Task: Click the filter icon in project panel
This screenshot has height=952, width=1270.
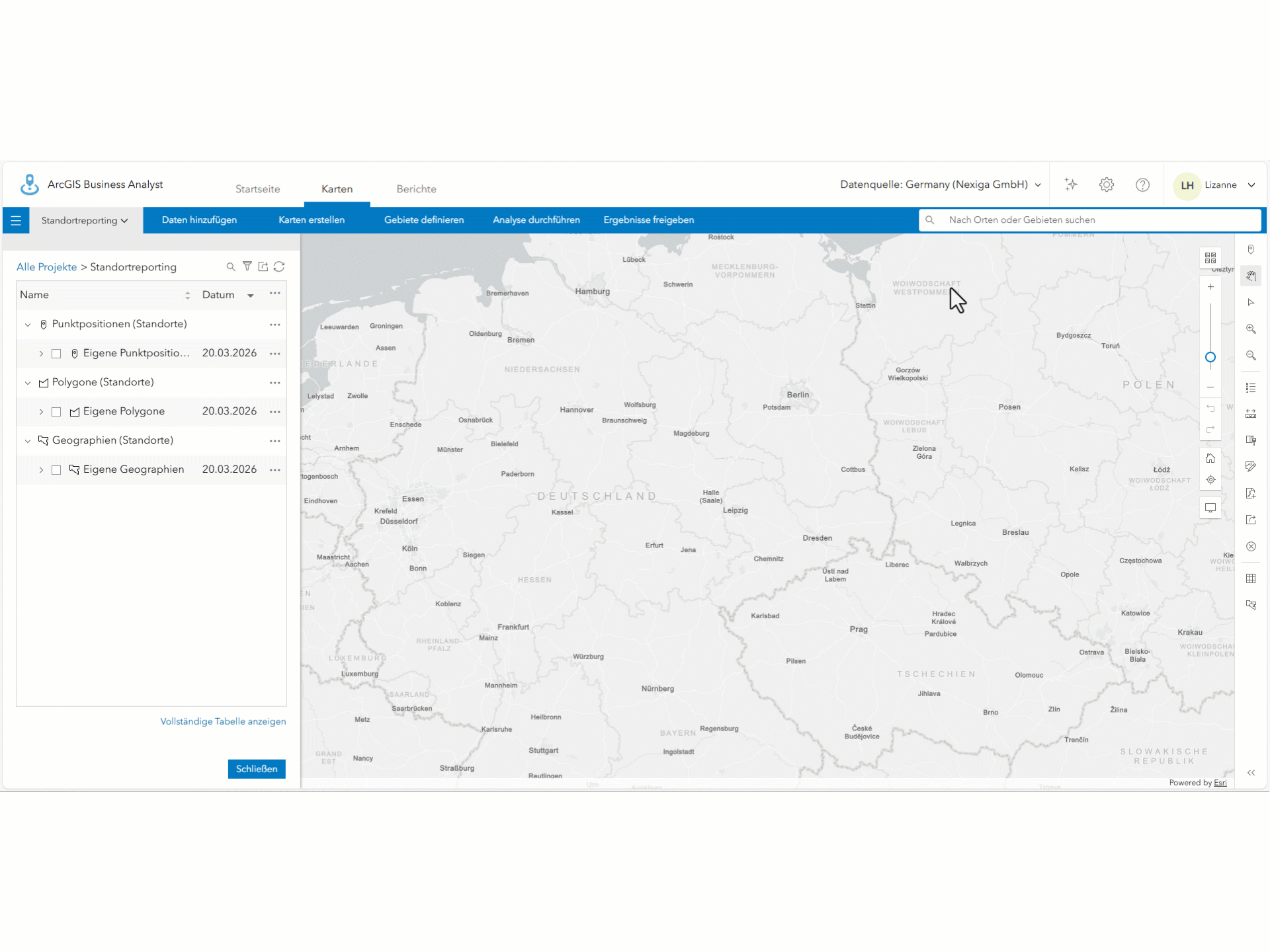Action: coord(247,266)
